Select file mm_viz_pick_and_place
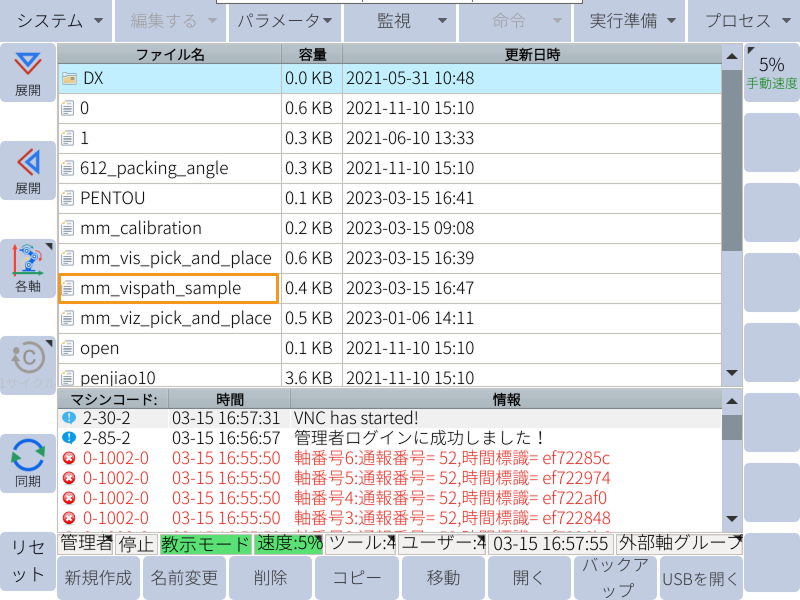The width and height of the screenshot is (800, 600). click(x=390, y=318)
